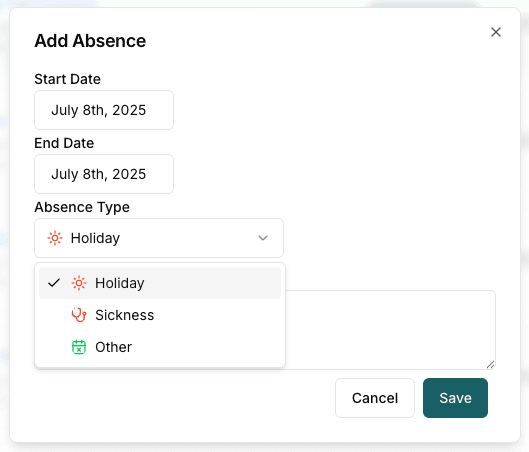Select the Holiday option in list
This screenshot has height=452, width=529.
pos(160,283)
